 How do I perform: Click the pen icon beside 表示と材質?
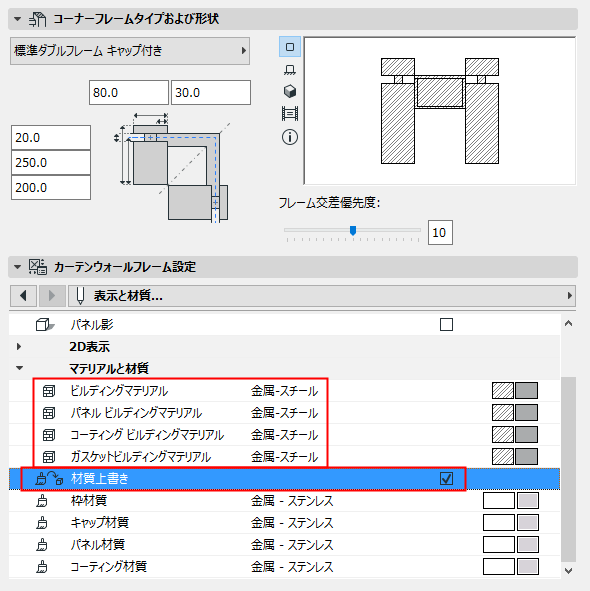(x=80, y=296)
